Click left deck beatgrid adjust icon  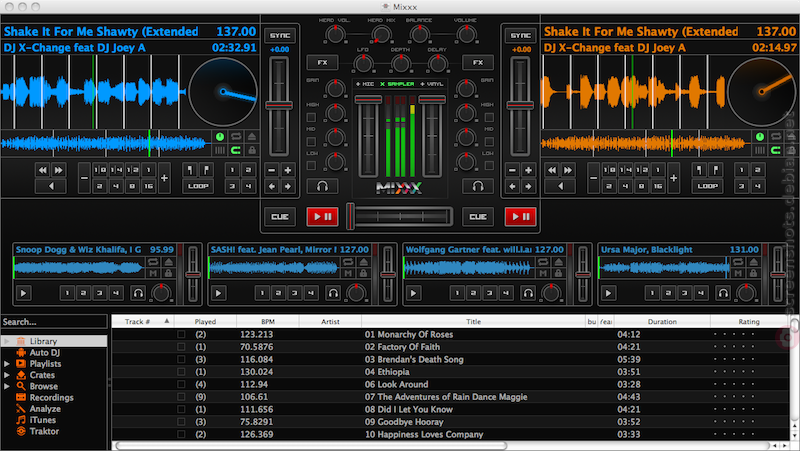point(220,150)
